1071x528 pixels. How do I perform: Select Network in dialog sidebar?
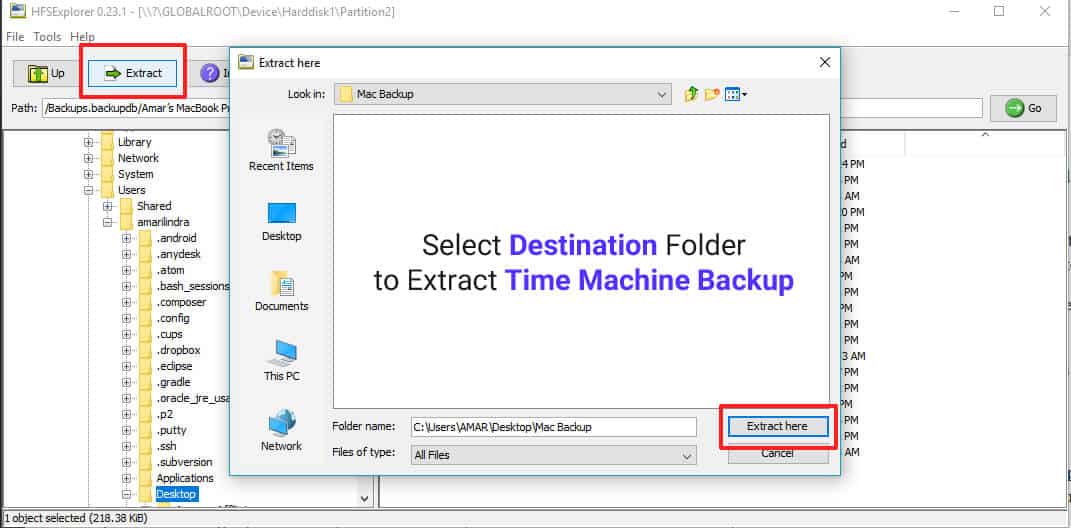coord(281,430)
